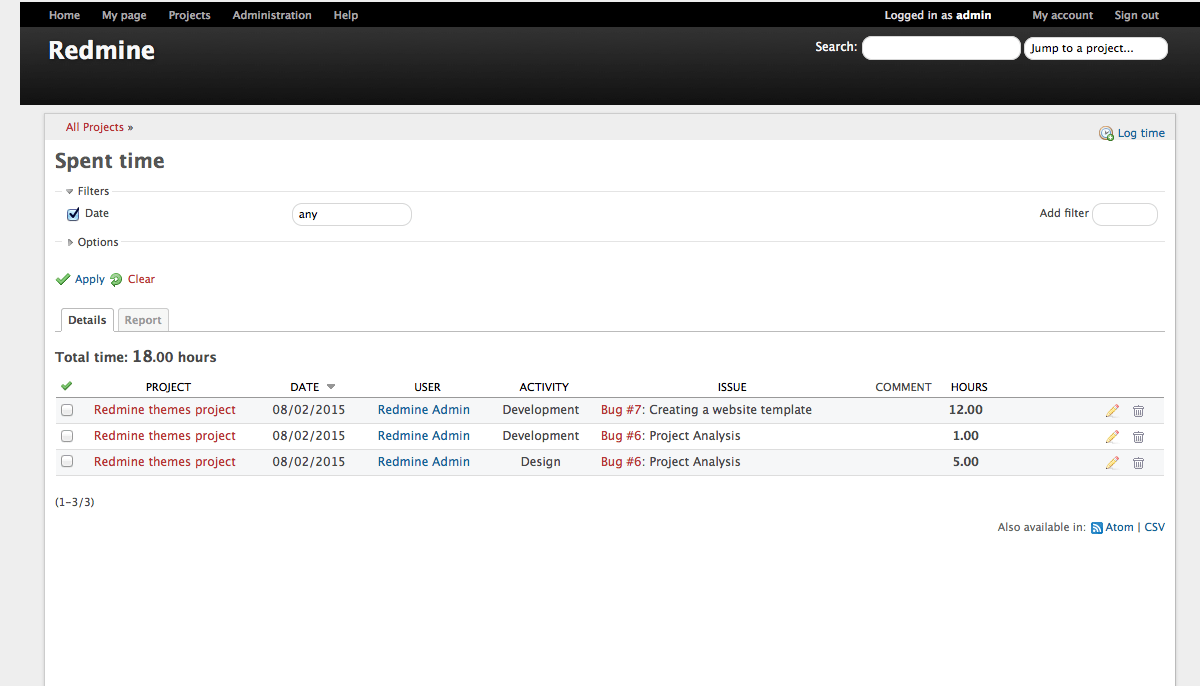Open the Jump to a project selector
1200x686 pixels.
(1095, 48)
